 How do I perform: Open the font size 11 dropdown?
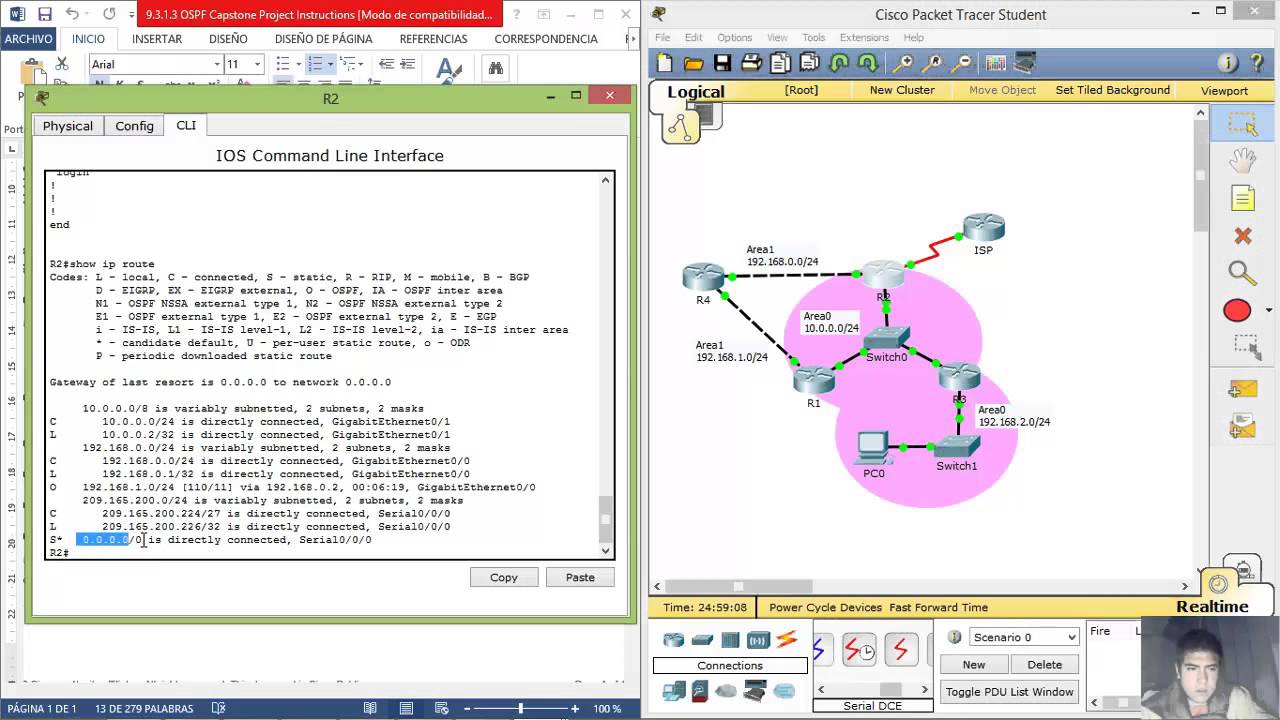257,64
